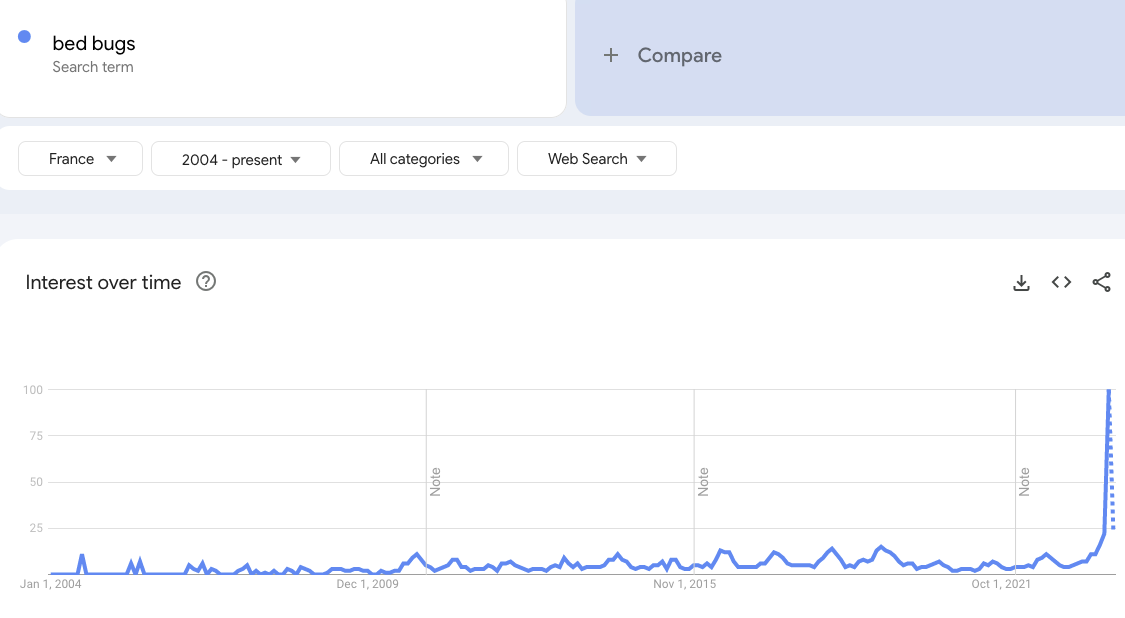Open the help tooltip beside Interest over time
The height and width of the screenshot is (618, 1125).
click(x=205, y=282)
